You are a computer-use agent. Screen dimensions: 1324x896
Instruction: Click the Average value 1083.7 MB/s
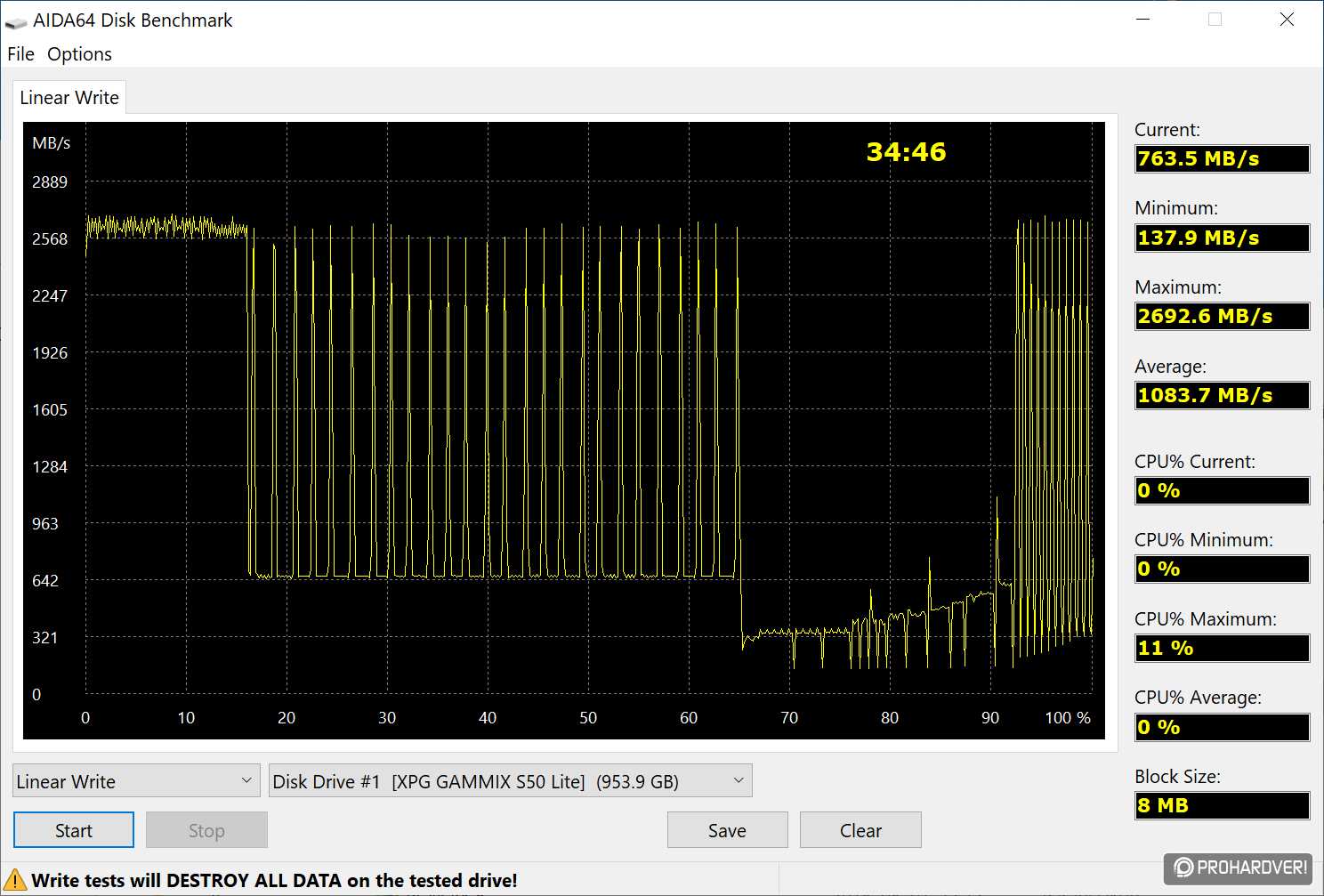(x=1222, y=395)
